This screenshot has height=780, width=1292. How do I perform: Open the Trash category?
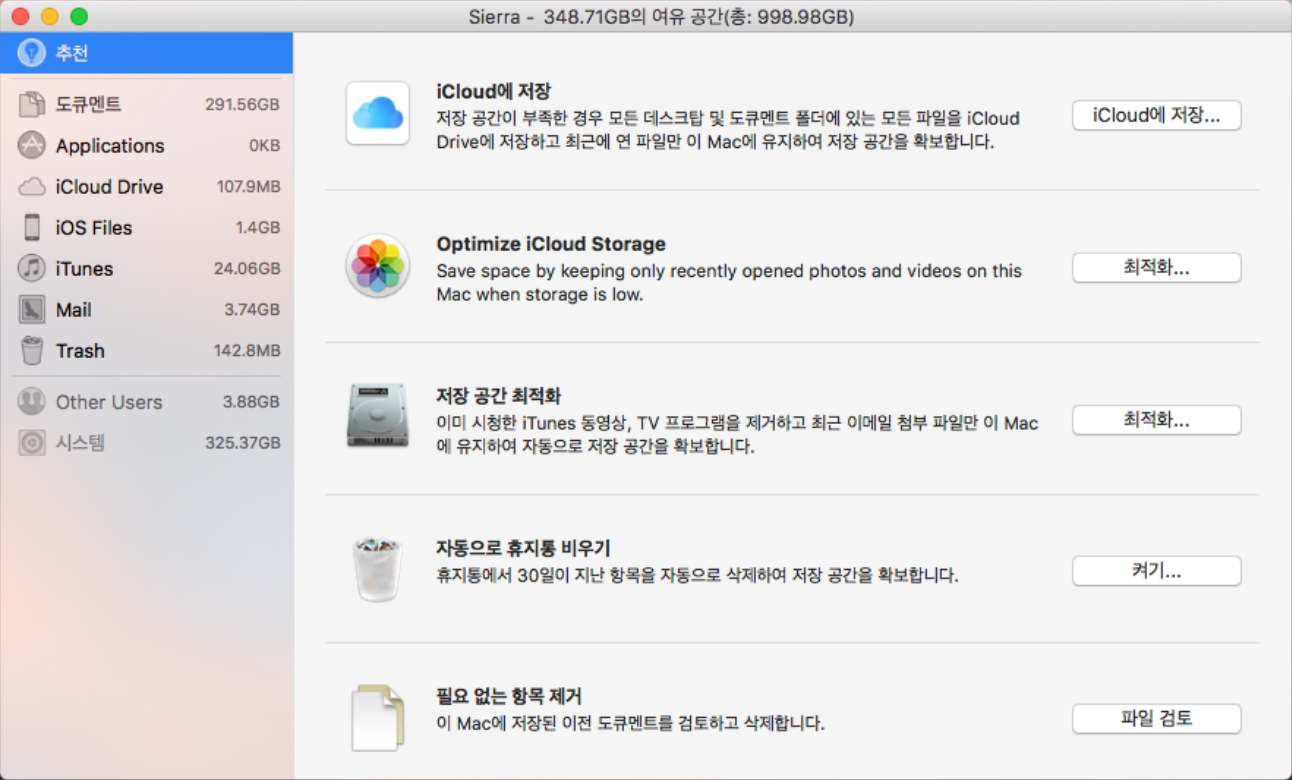pyautogui.click(x=146, y=350)
